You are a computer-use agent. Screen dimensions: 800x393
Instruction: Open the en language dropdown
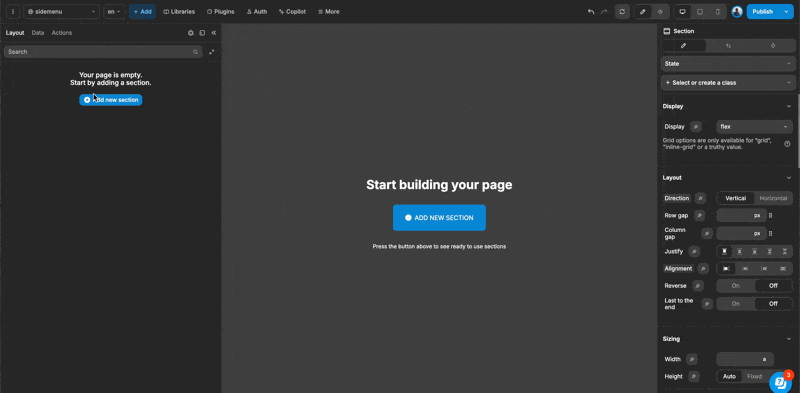[x=114, y=11]
